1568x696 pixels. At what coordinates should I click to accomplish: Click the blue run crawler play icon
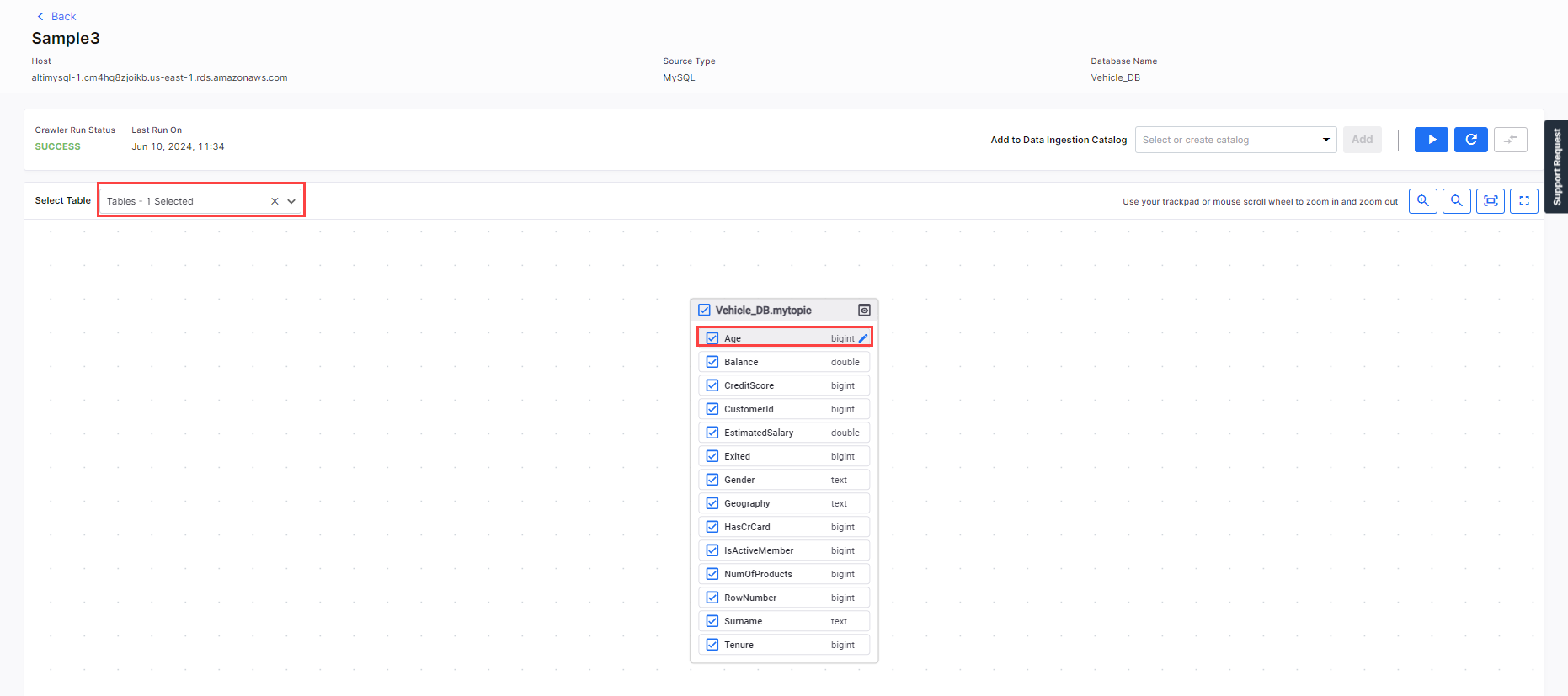click(1432, 140)
